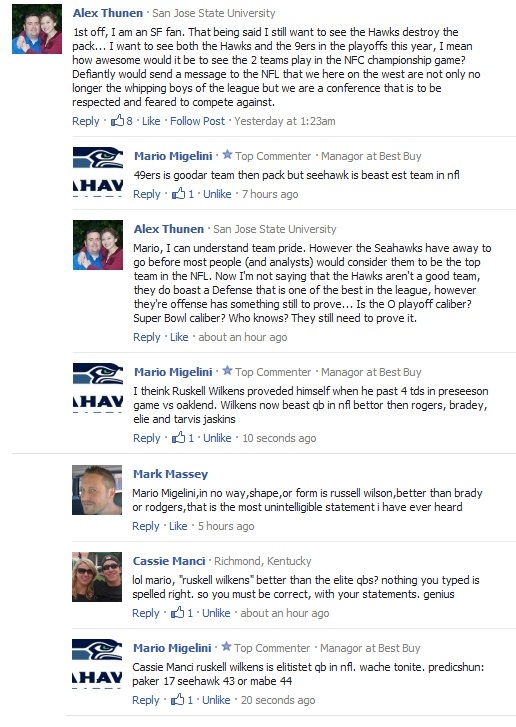Reply to Mark Massey's comment

point(146,526)
